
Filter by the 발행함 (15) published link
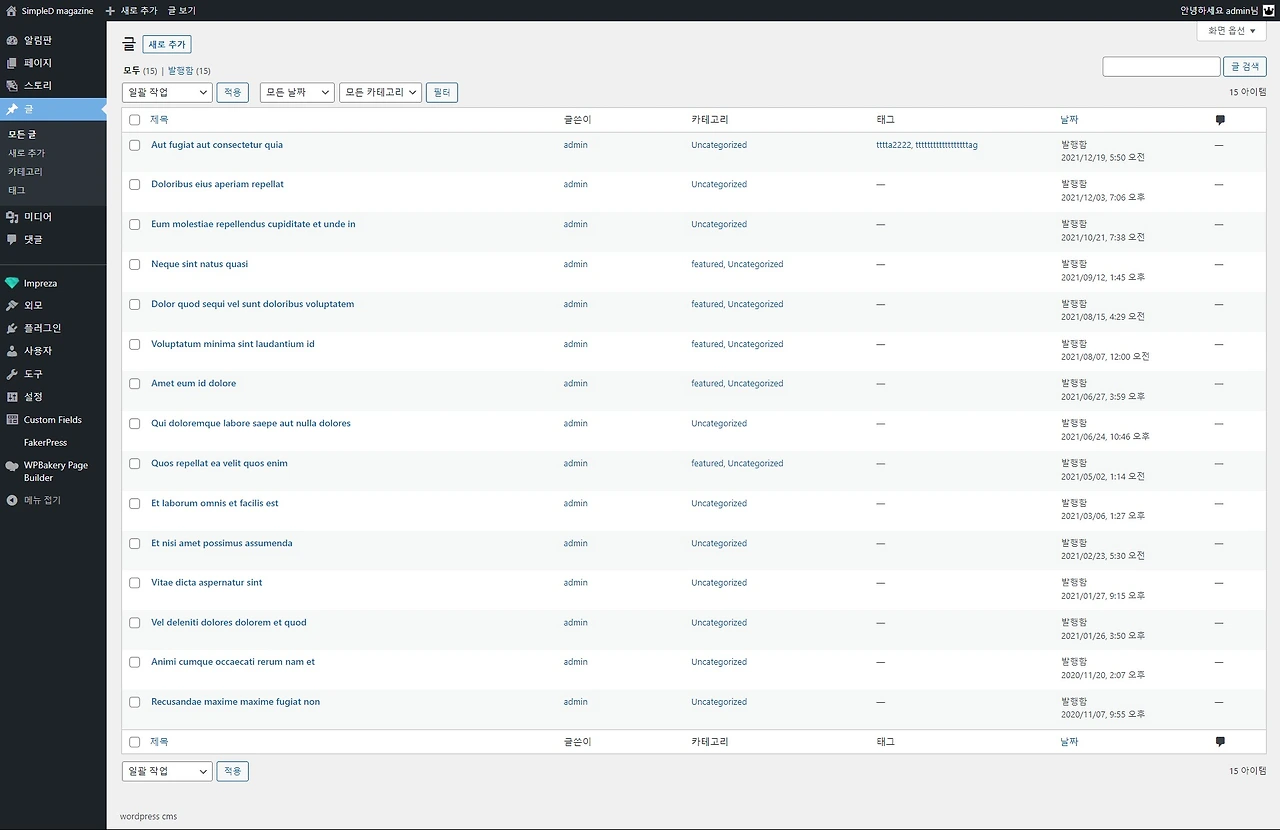189,71
